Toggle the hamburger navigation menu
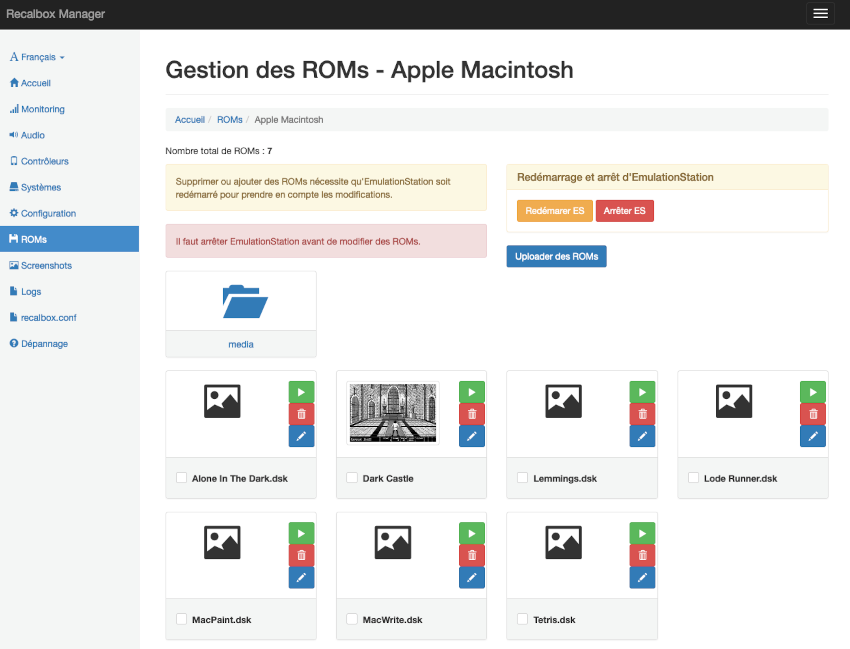Viewport: 850px width, 649px height. click(820, 14)
